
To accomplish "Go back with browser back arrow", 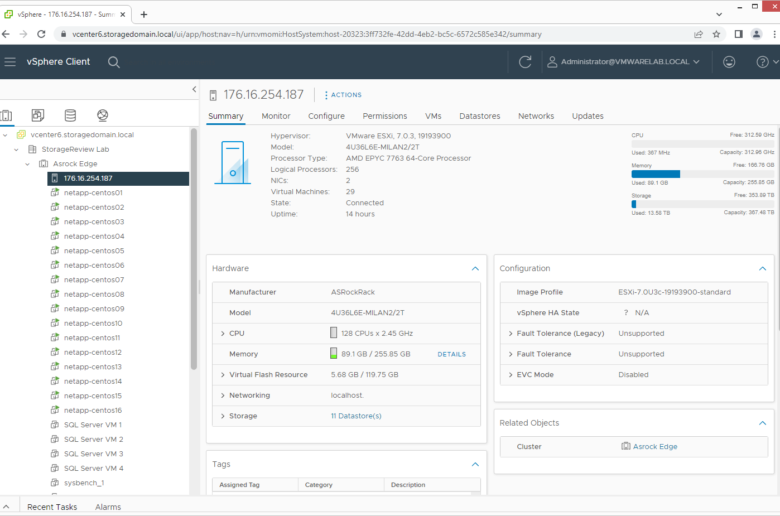I will [x=6, y=34].
